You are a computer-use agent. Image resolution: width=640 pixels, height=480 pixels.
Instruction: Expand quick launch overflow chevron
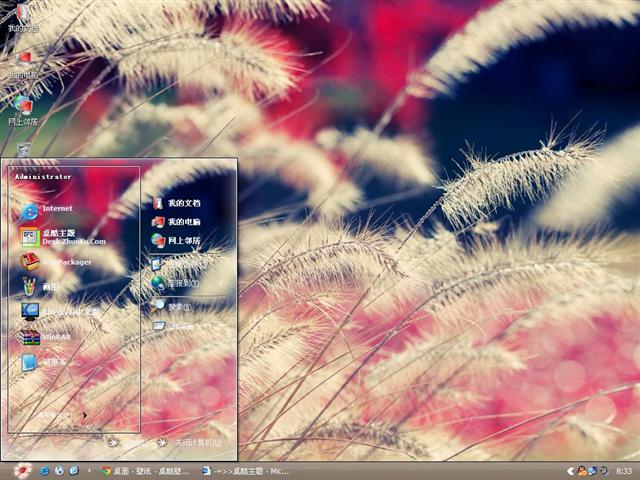coord(89,471)
